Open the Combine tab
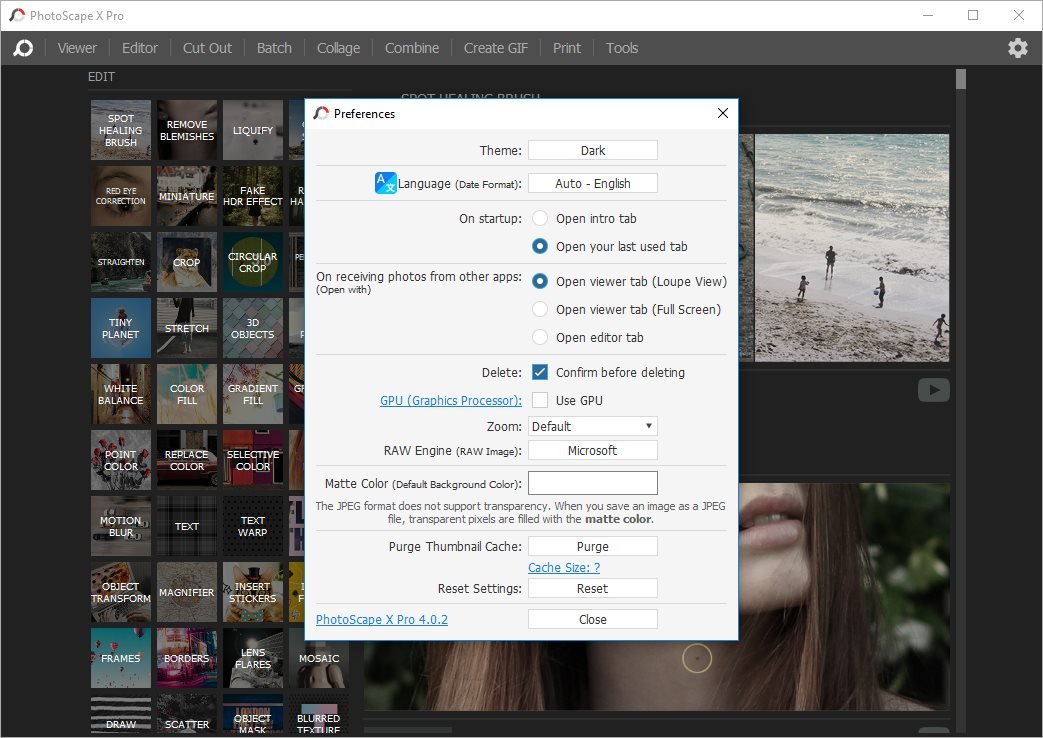1043x738 pixels. (412, 48)
